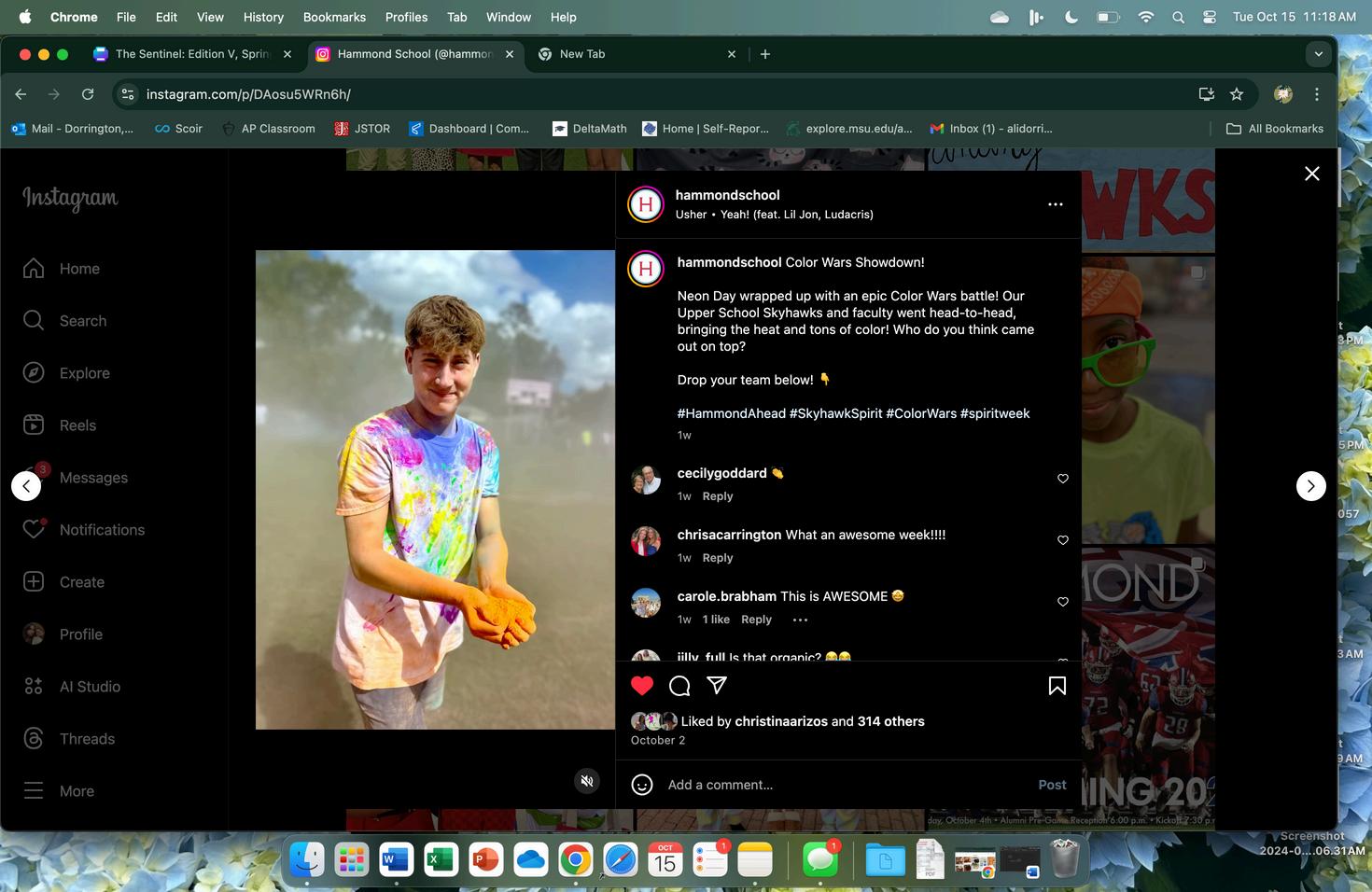The width and height of the screenshot is (1372, 892).
Task: Open the emoji picker in the comment box
Action: click(642, 785)
